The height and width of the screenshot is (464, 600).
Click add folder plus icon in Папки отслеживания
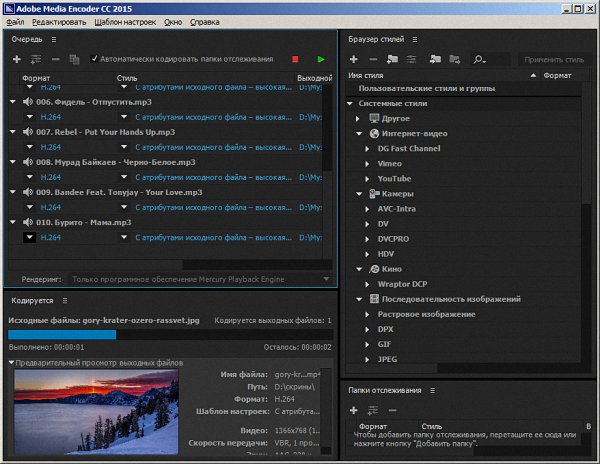click(x=353, y=410)
